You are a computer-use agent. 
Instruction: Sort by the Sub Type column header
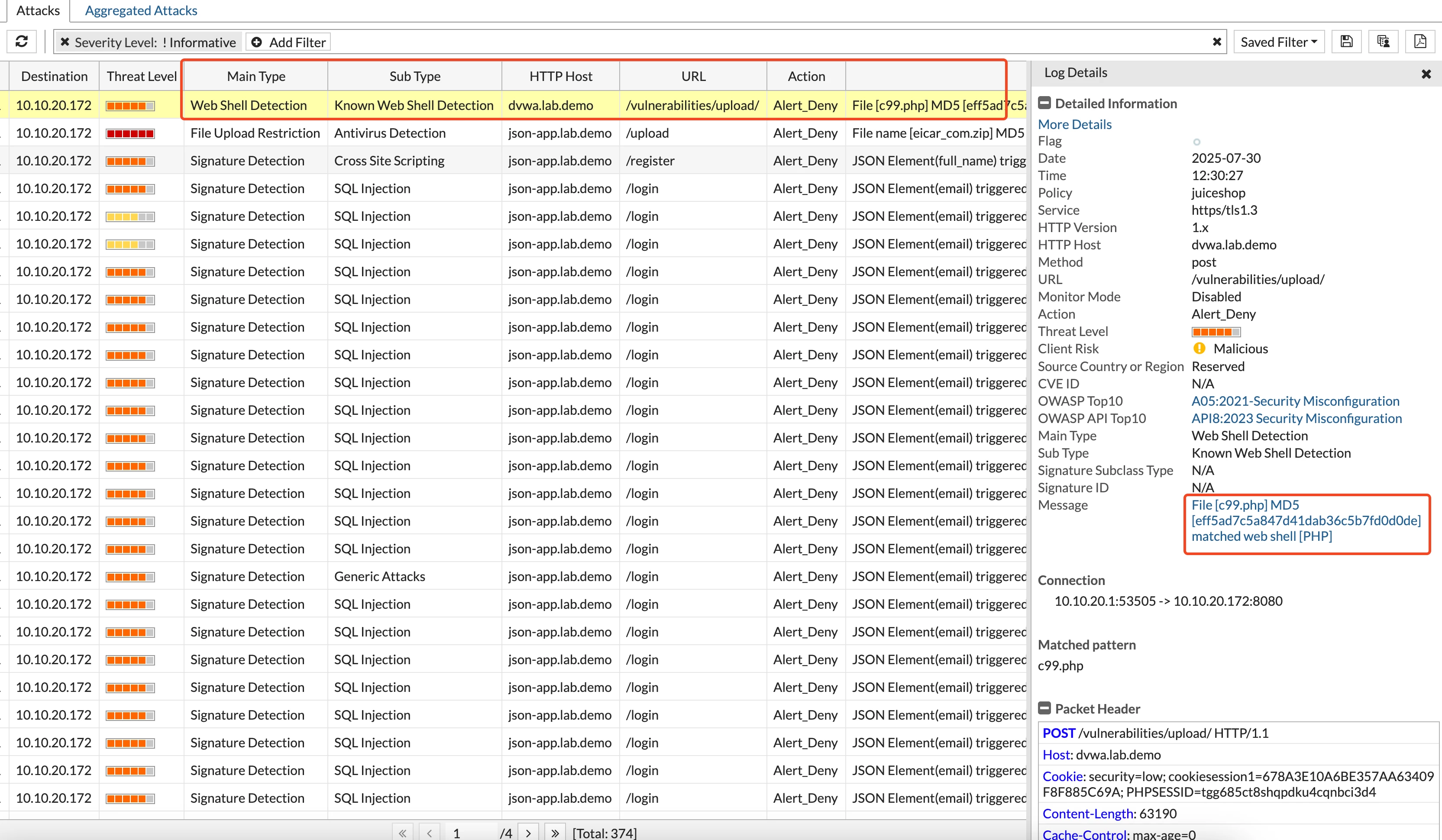tap(415, 76)
